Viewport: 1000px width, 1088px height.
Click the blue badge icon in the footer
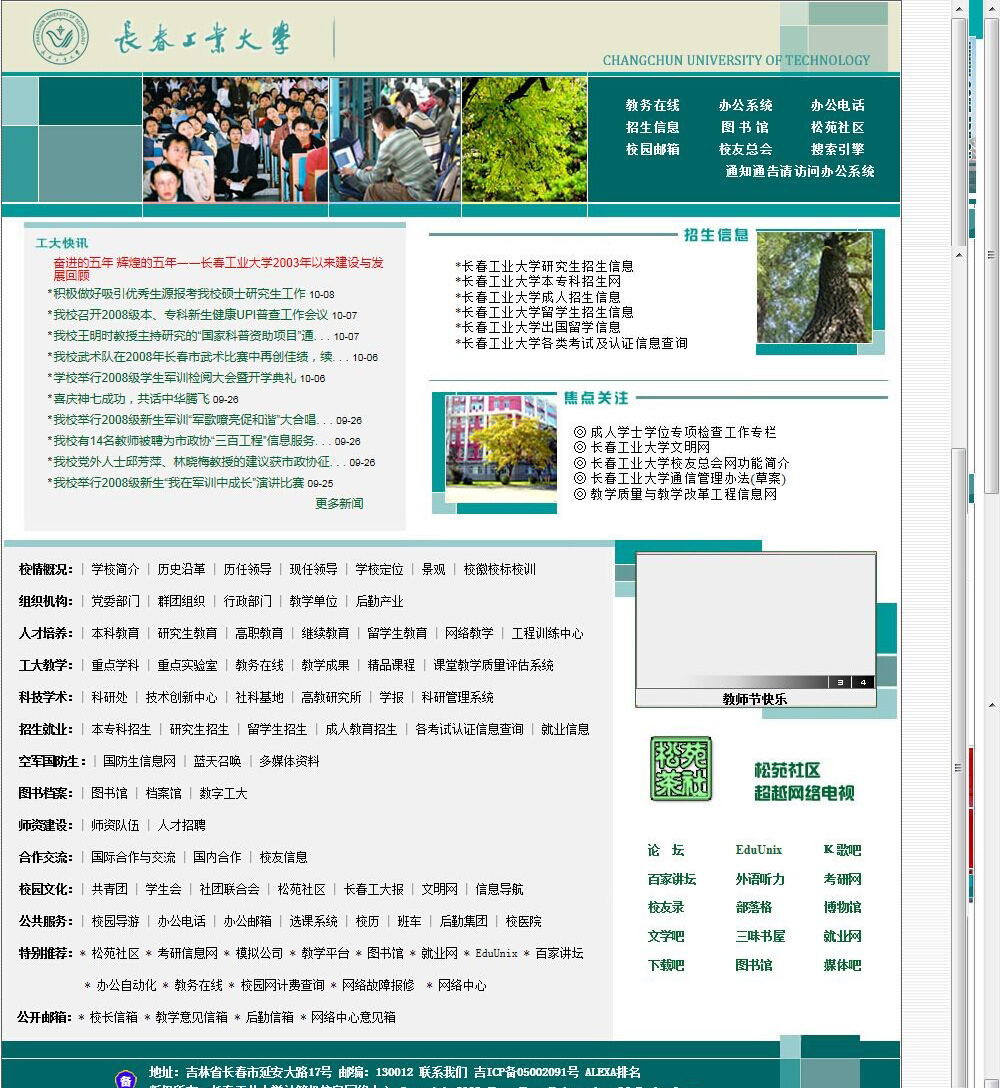(125, 1080)
